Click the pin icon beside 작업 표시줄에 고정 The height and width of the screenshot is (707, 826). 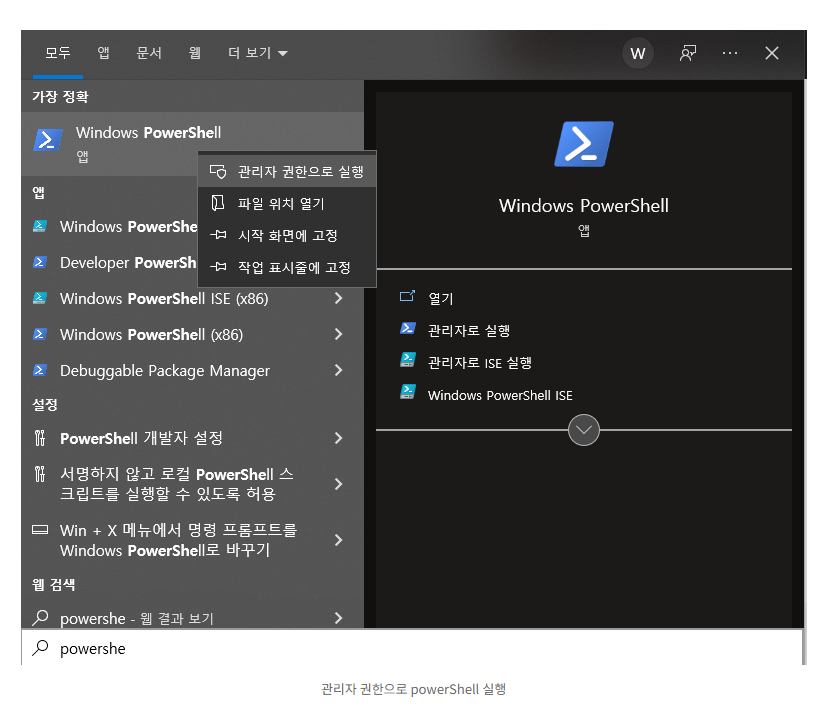218,267
